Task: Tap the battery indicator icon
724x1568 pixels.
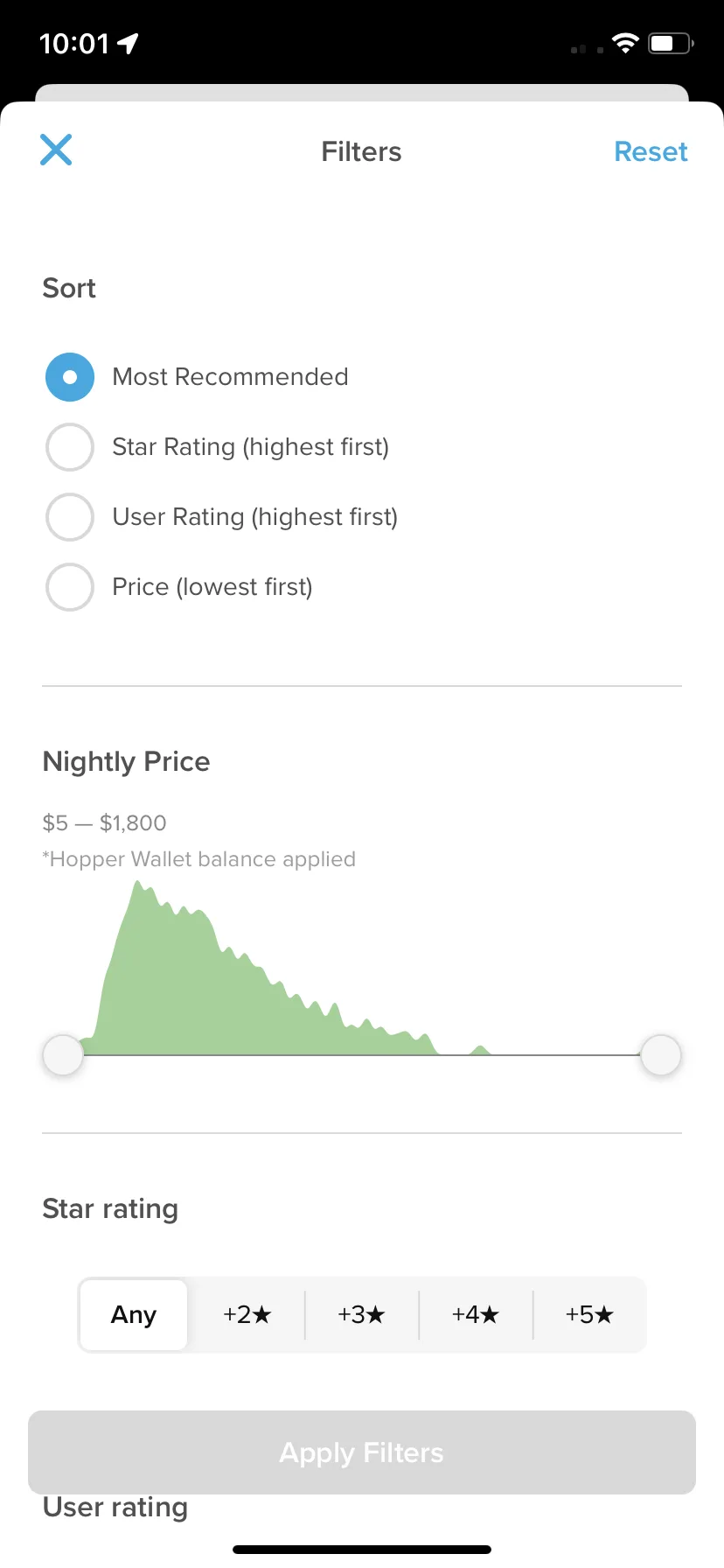Action: 671,43
